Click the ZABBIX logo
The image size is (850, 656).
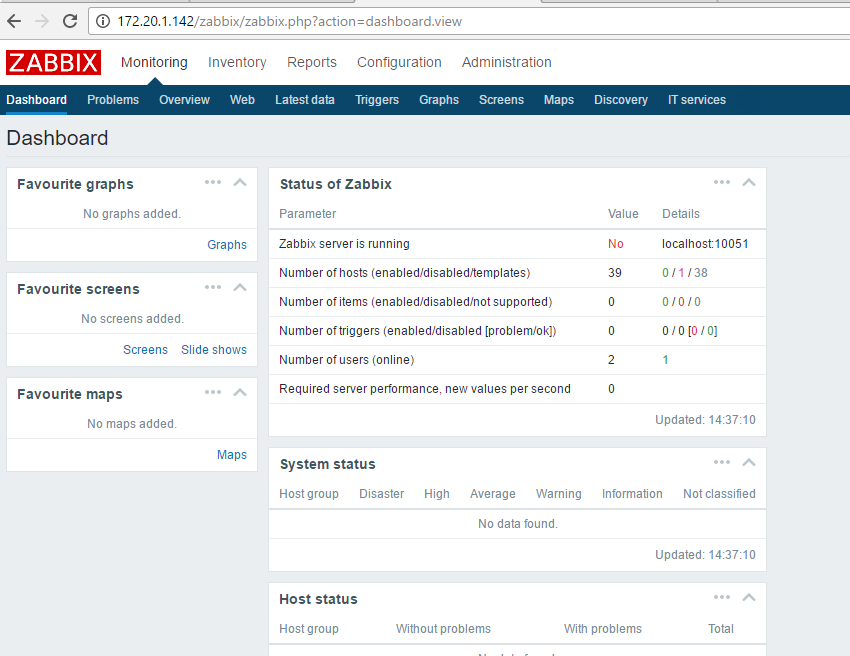(53, 62)
